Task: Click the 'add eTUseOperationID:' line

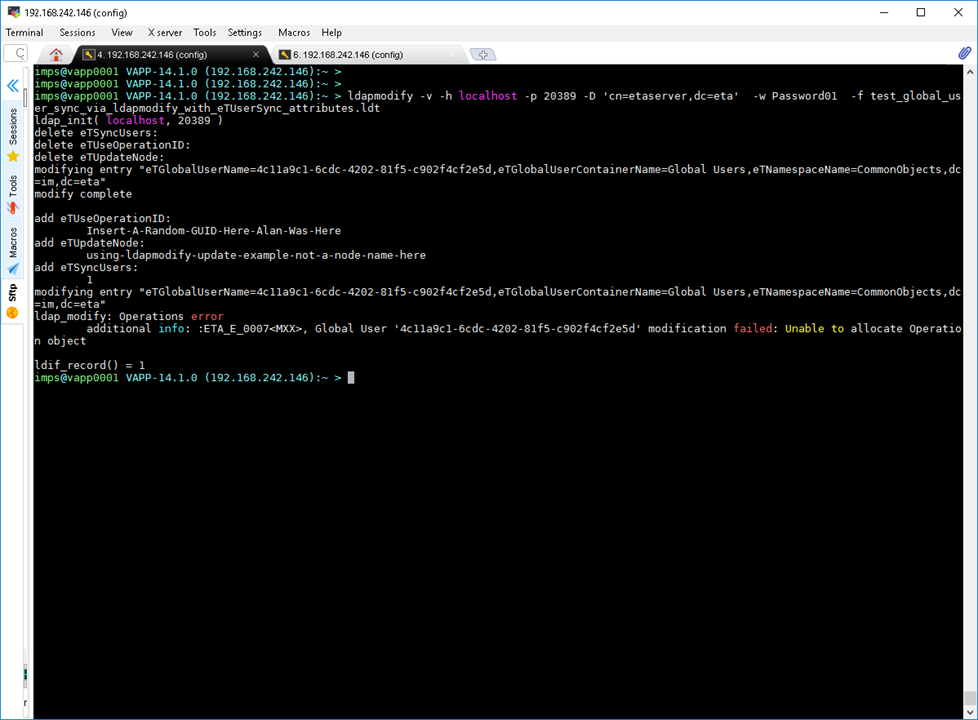Action: point(102,218)
